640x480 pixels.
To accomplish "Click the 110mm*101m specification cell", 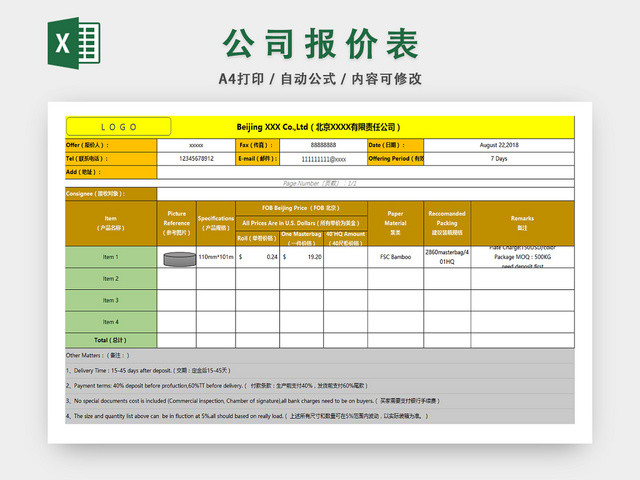I will pyautogui.click(x=216, y=257).
